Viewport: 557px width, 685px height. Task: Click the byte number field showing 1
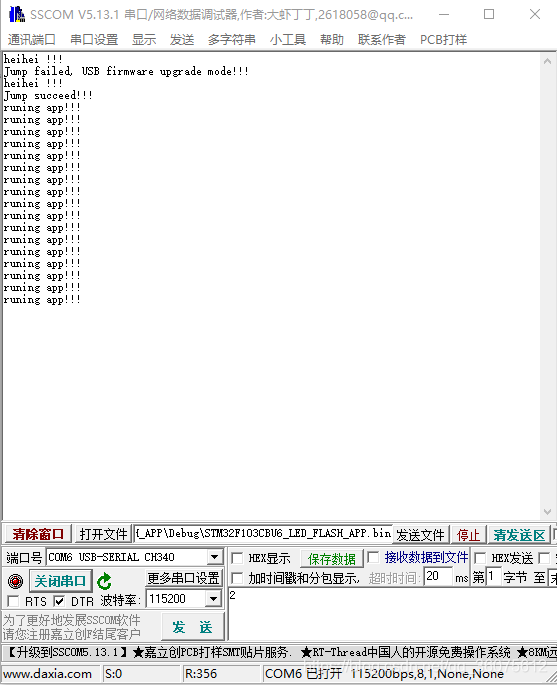pos(493,576)
